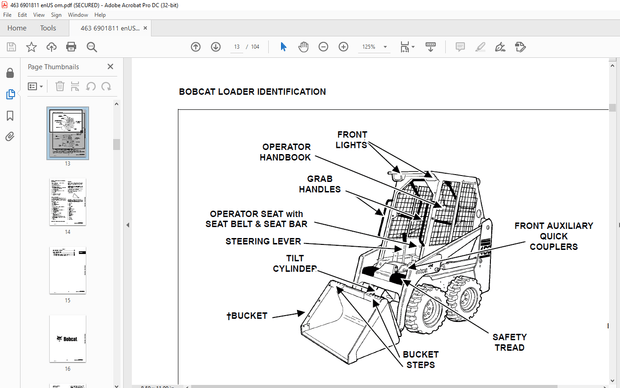Toggle Page Thumbnails sidebar icon
The width and height of the screenshot is (620, 388).
(10, 94)
